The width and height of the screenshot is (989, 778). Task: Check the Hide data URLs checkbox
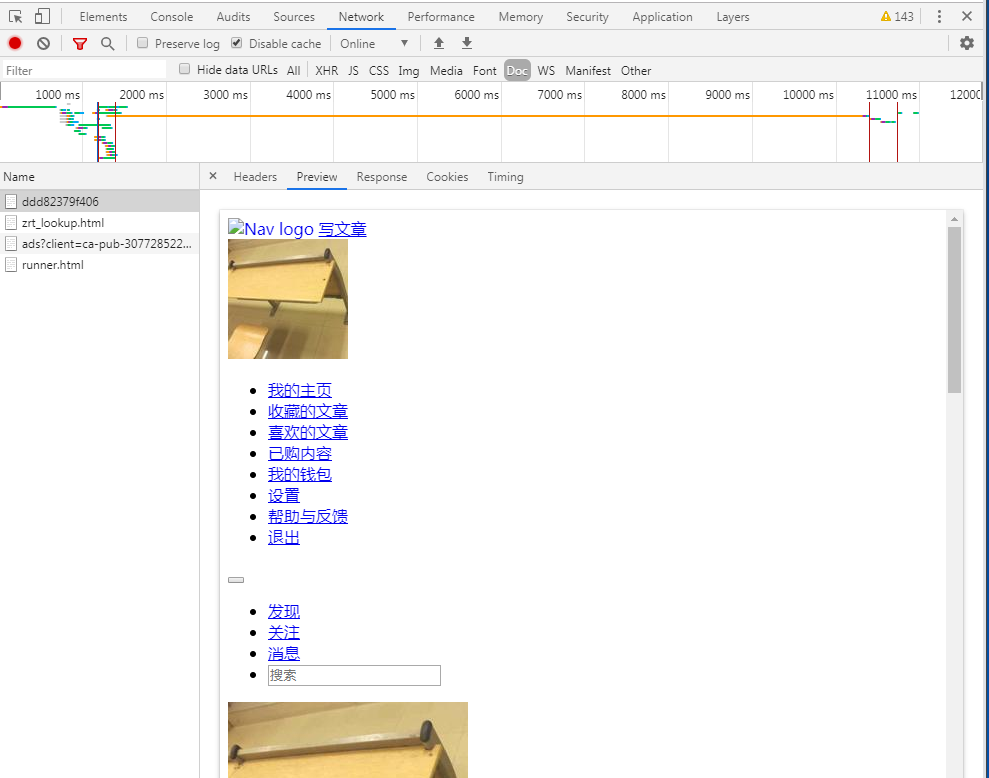coord(184,69)
